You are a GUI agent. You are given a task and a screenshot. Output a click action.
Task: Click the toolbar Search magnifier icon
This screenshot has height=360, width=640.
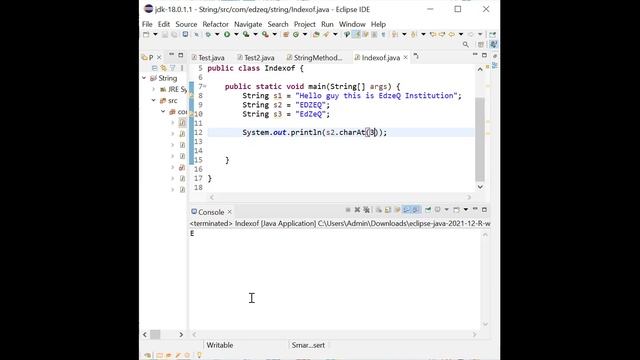coord(466,44)
